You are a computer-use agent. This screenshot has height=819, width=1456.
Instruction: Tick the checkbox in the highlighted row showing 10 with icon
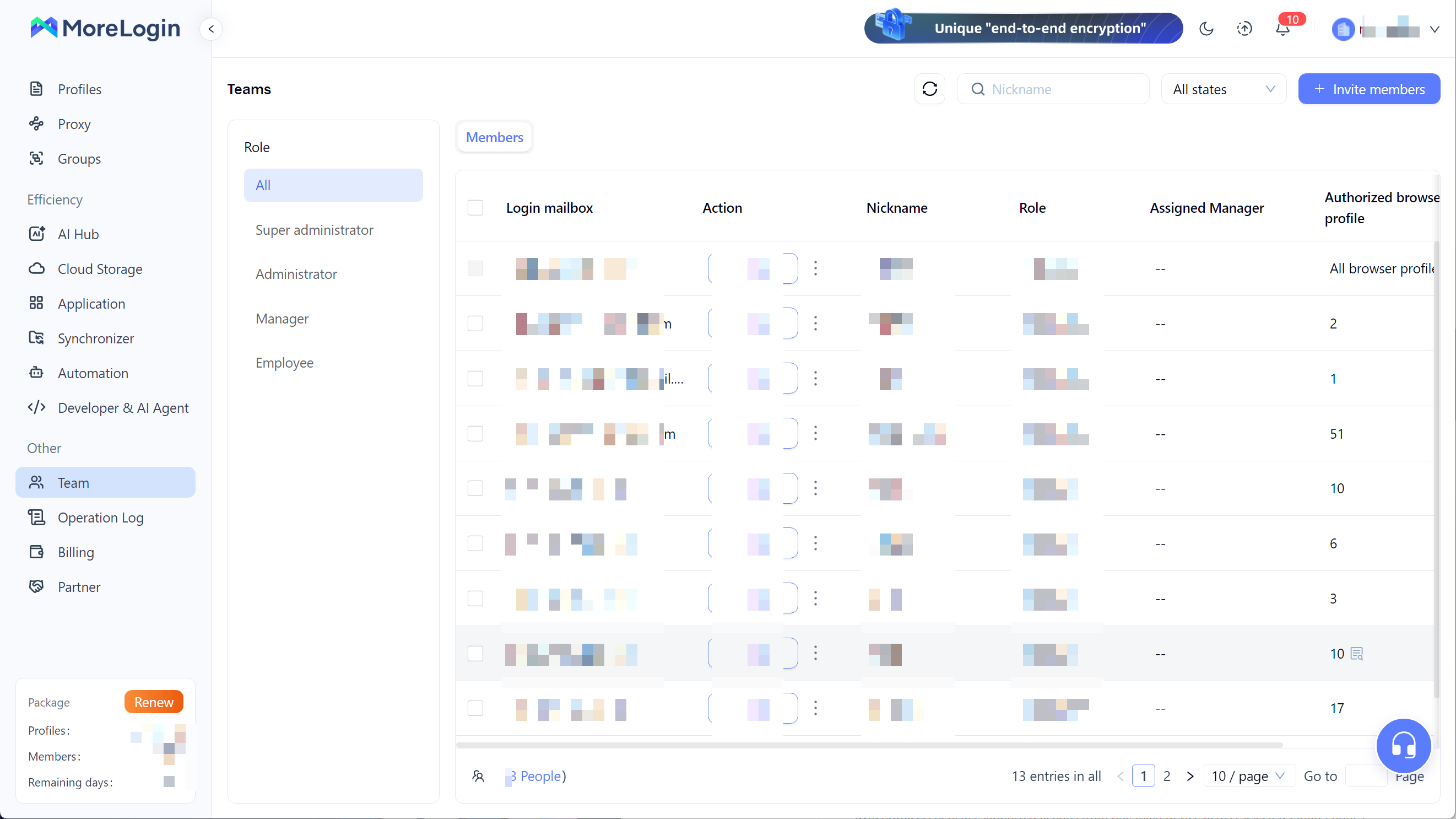[x=475, y=653]
